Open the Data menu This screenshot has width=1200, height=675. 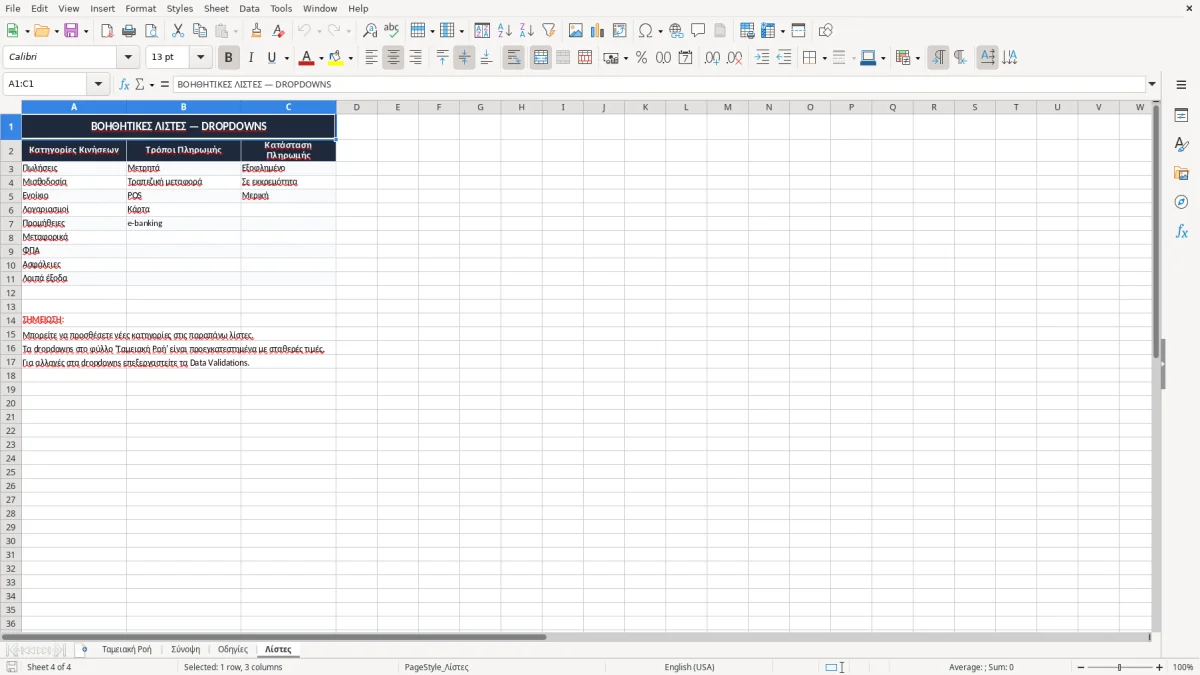click(x=249, y=8)
